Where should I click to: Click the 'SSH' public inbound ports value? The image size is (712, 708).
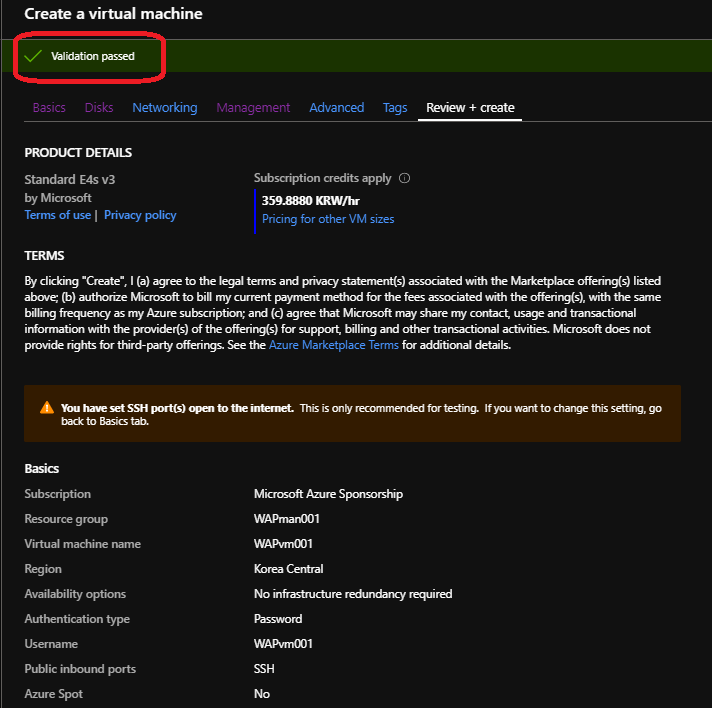click(264, 669)
